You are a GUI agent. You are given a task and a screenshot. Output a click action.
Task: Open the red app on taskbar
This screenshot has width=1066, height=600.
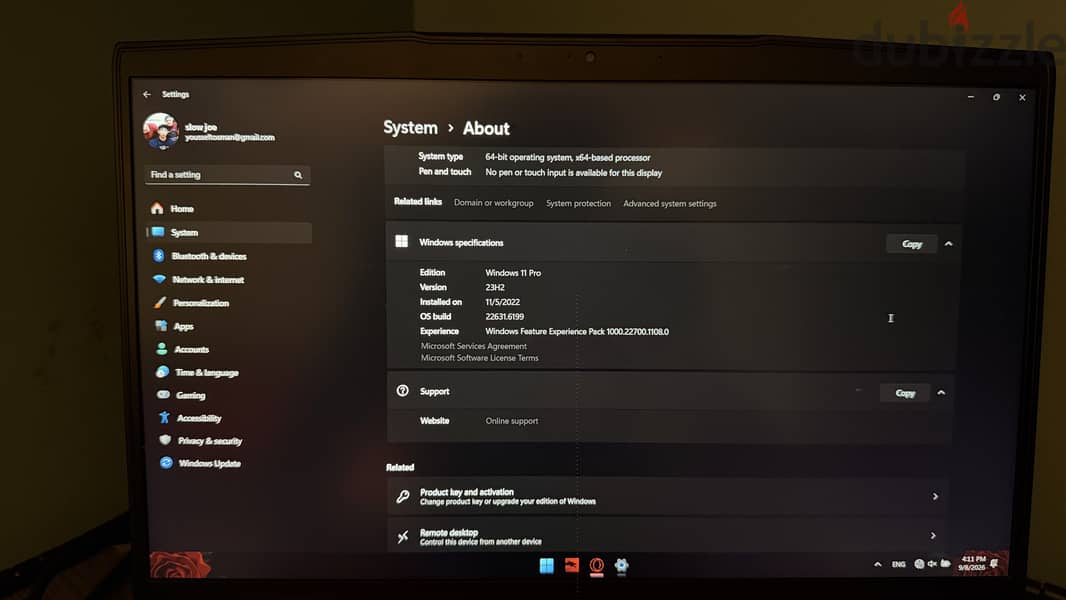[x=572, y=565]
